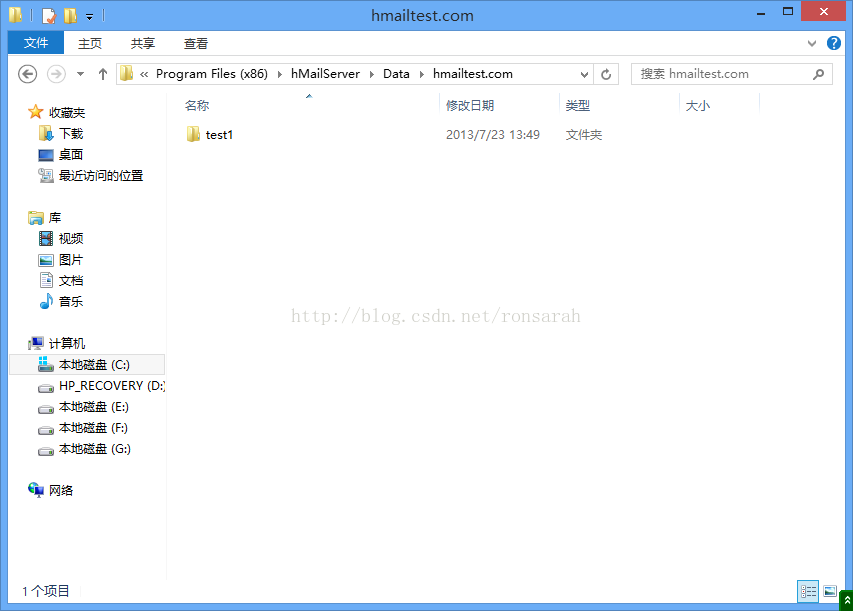This screenshot has height=611, width=853.
Task: Select the test1 folder icon
Action: pyautogui.click(x=193, y=134)
